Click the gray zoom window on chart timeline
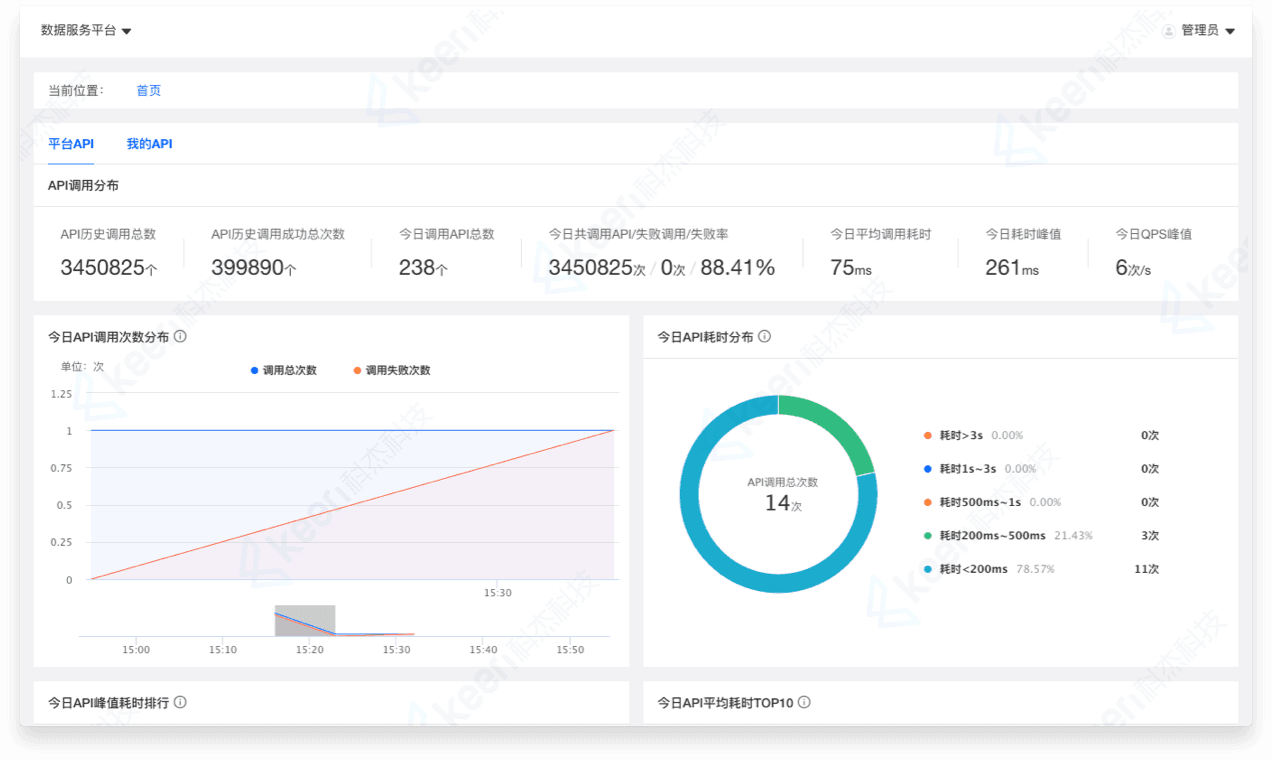The image size is (1272, 760). tap(305, 620)
